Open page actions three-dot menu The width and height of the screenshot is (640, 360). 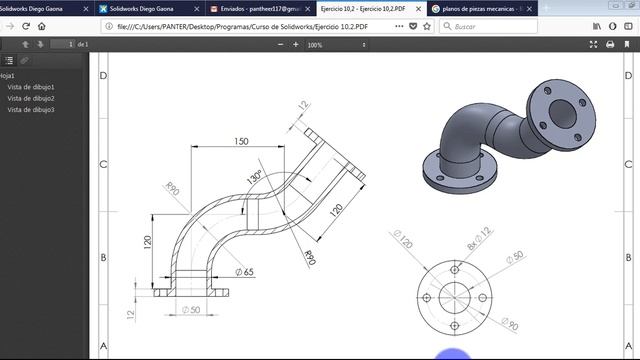tap(399, 27)
